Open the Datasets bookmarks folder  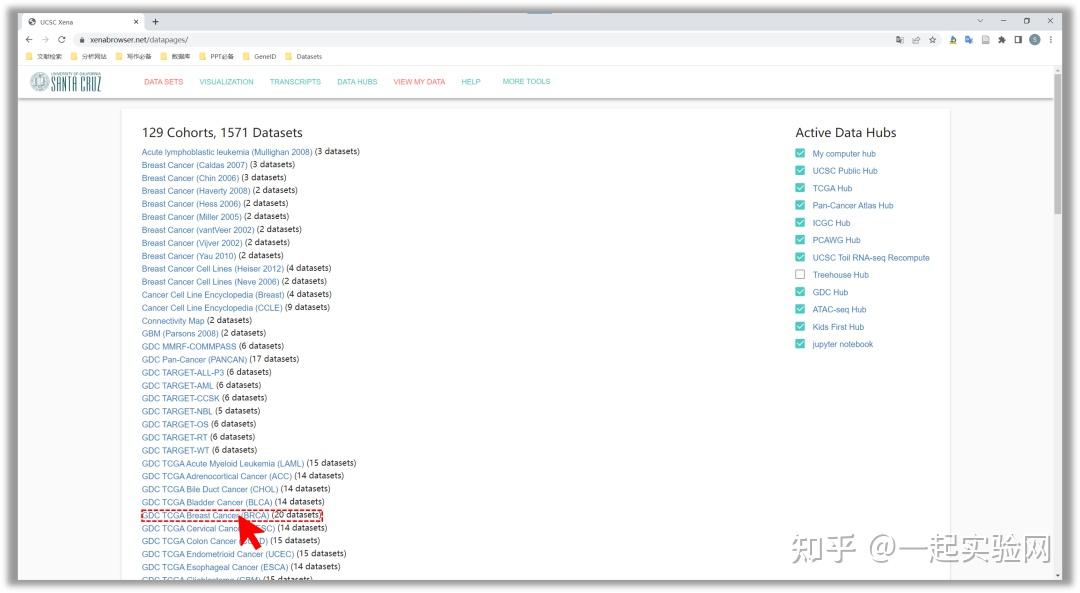point(303,56)
